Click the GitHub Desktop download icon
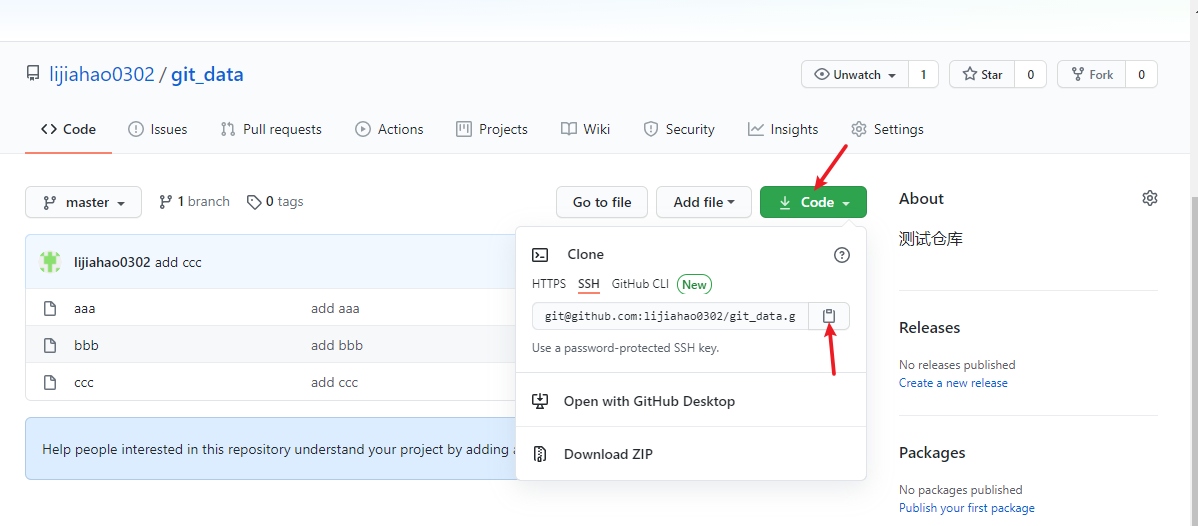 click(x=540, y=401)
